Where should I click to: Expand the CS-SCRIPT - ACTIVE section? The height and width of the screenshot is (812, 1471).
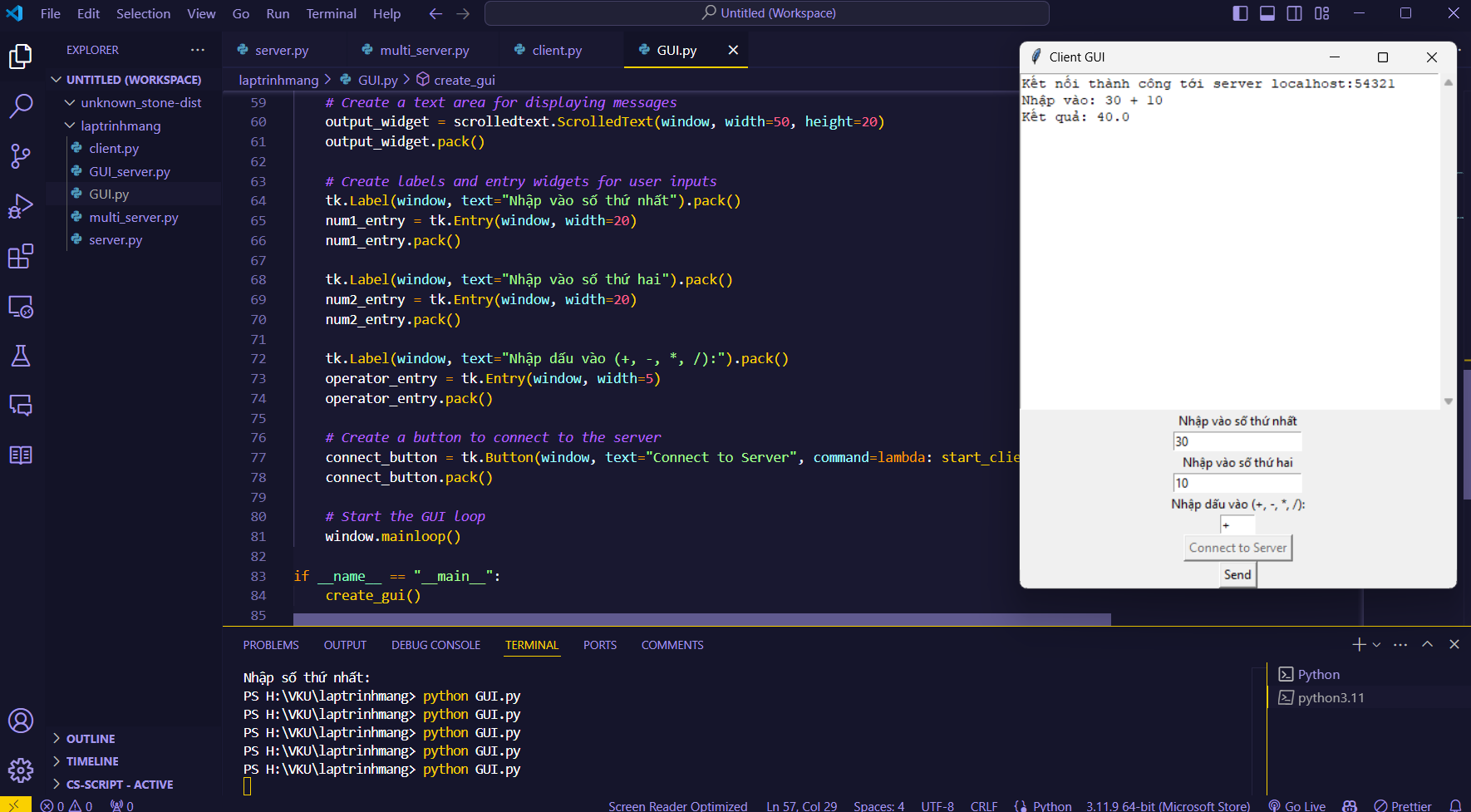[120, 785]
